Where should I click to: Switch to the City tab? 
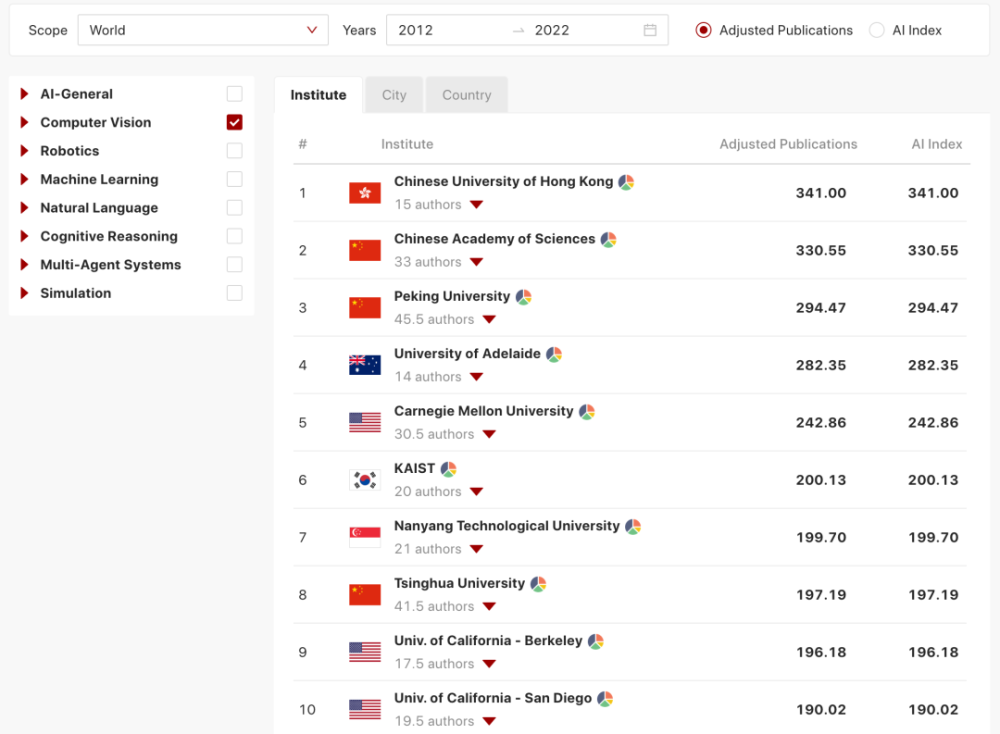coord(393,95)
